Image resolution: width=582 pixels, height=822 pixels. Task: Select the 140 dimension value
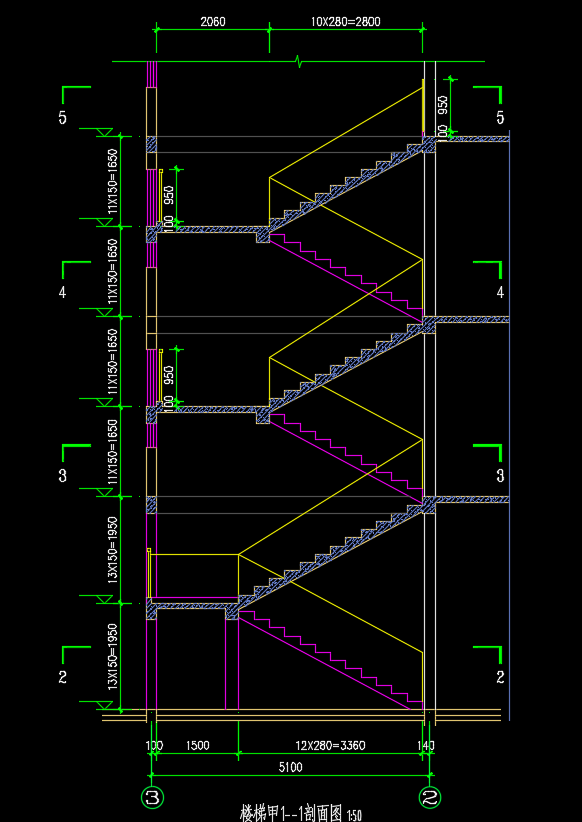pos(426,745)
